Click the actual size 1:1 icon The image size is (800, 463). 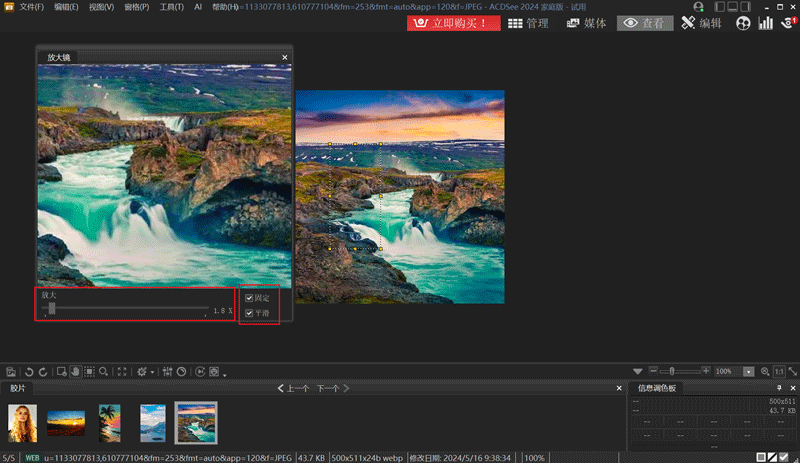[781, 371]
